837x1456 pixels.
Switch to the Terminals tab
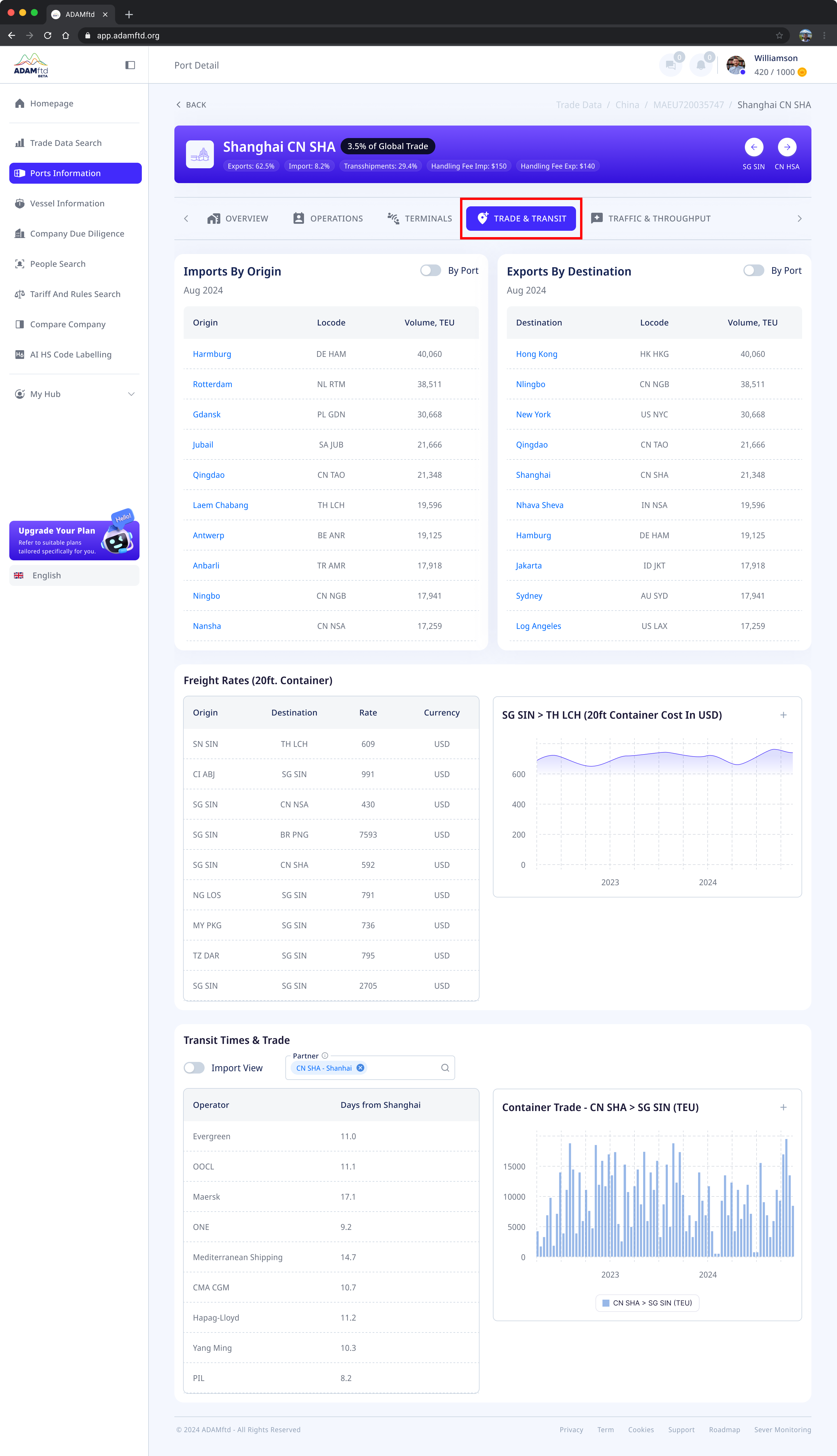(x=420, y=219)
